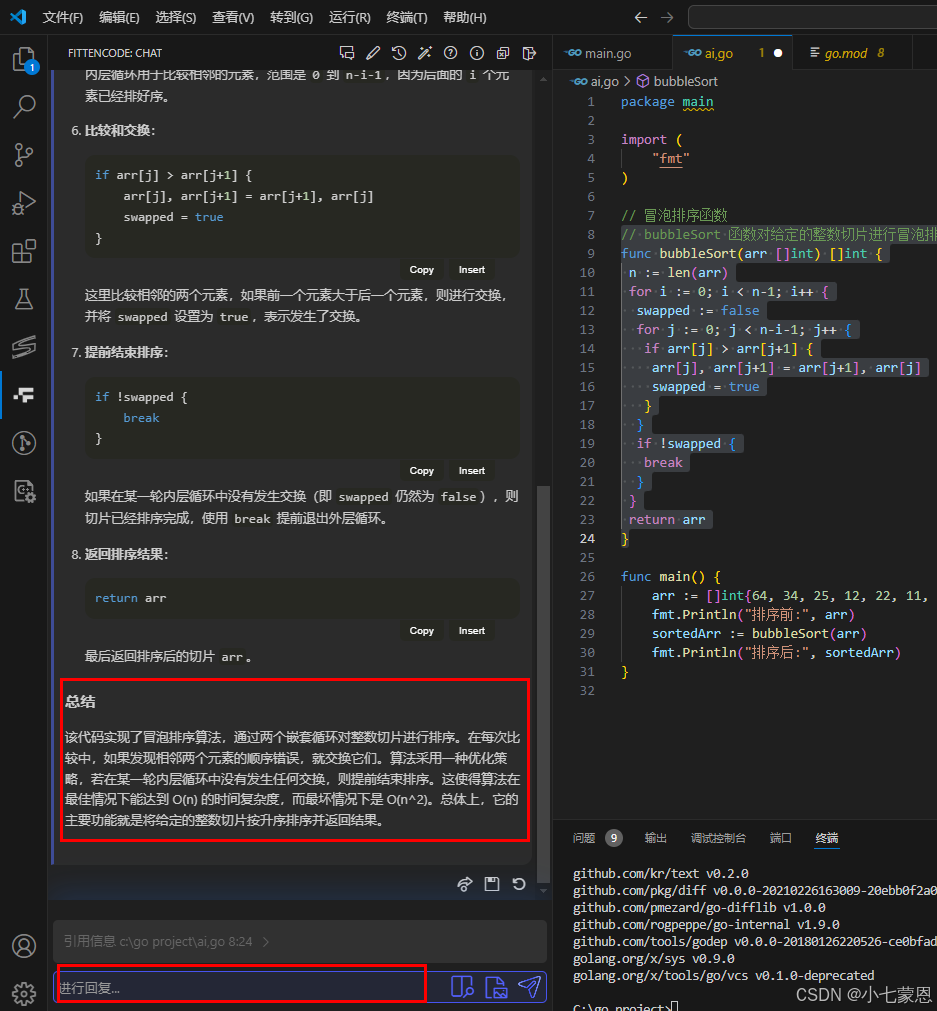Open FittenCode chat history
Image resolution: width=937 pixels, height=1011 pixels.
[x=399, y=52]
